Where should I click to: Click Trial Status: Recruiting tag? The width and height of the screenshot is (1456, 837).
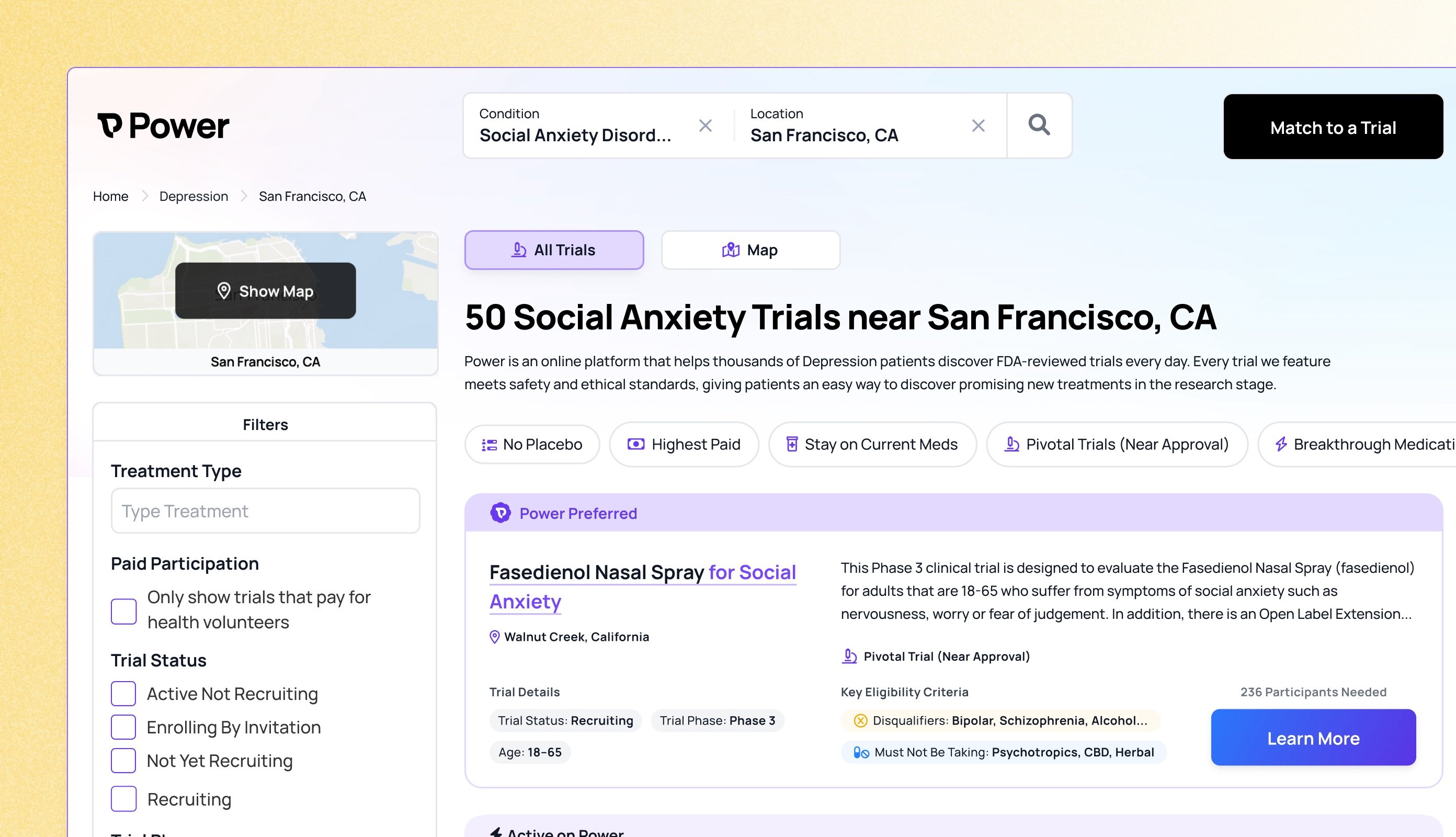pos(565,720)
